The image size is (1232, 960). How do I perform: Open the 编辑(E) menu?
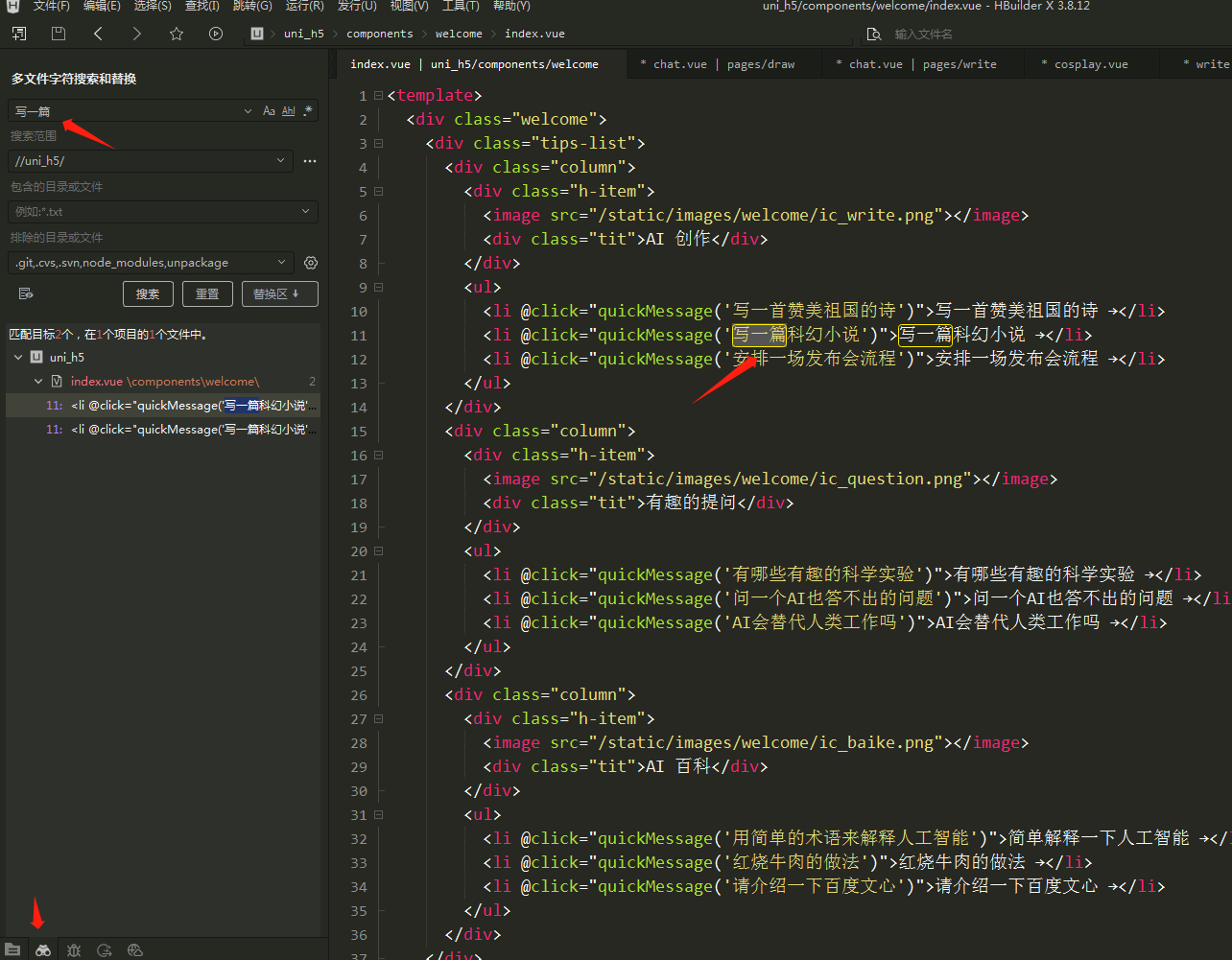pyautogui.click(x=102, y=6)
